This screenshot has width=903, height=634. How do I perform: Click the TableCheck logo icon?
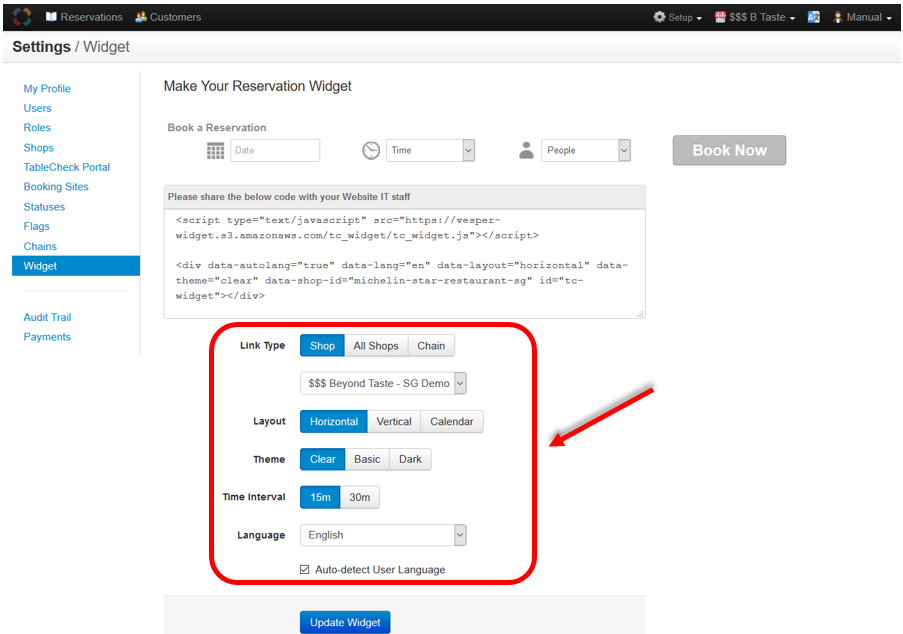click(22, 17)
